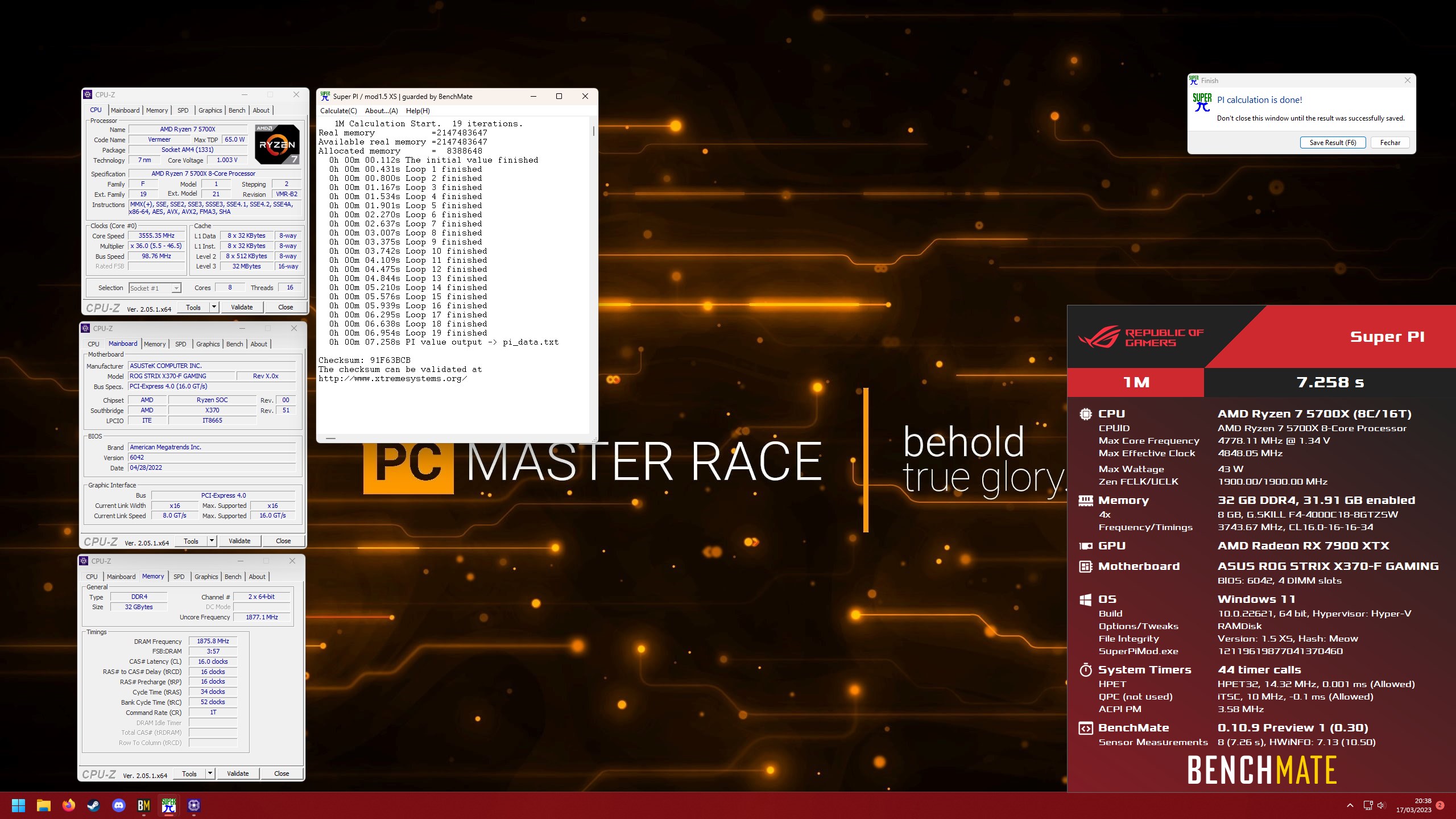
Task: Open Steam taskbar icon
Action: coord(93,805)
